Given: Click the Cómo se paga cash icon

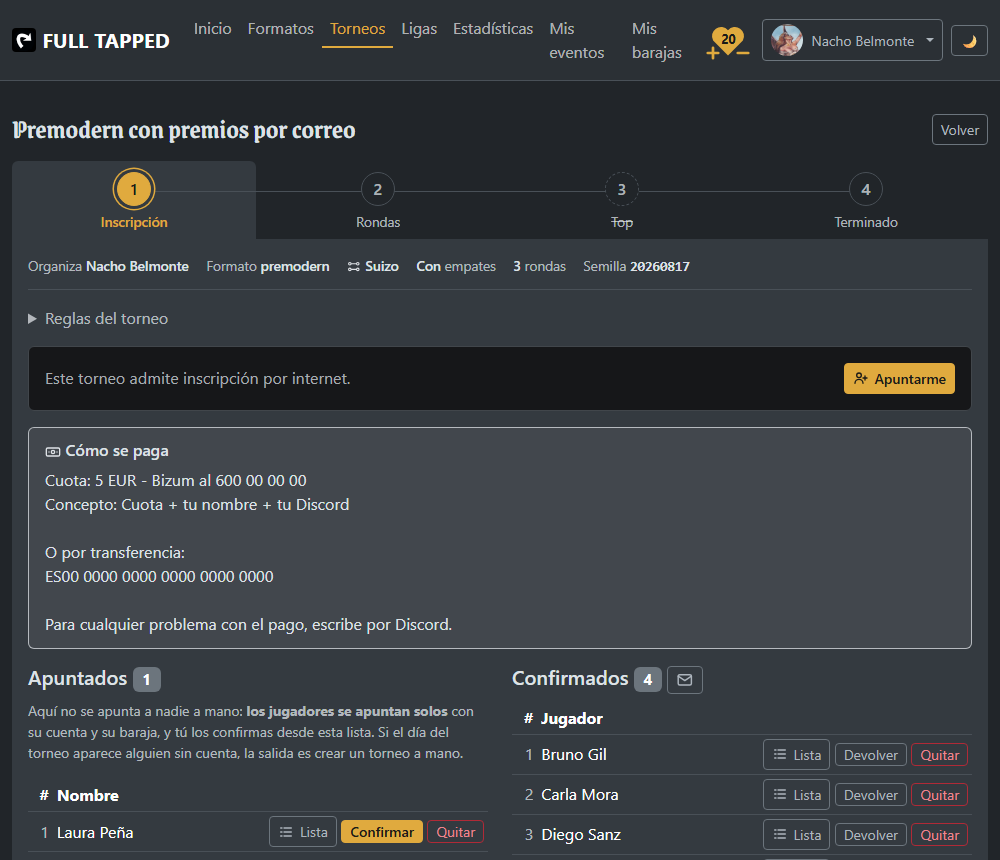Looking at the screenshot, I should tap(53, 452).
